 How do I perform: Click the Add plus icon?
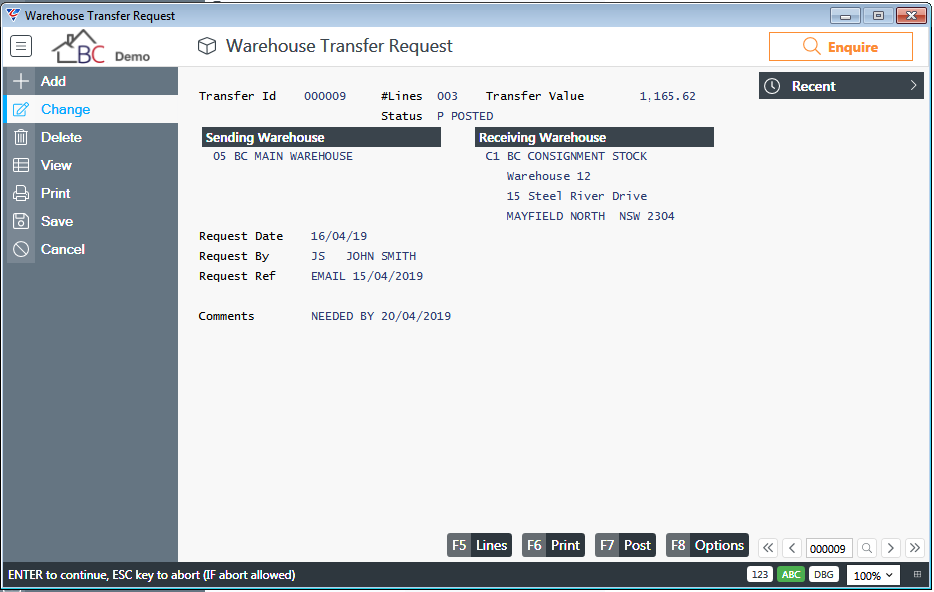21,81
